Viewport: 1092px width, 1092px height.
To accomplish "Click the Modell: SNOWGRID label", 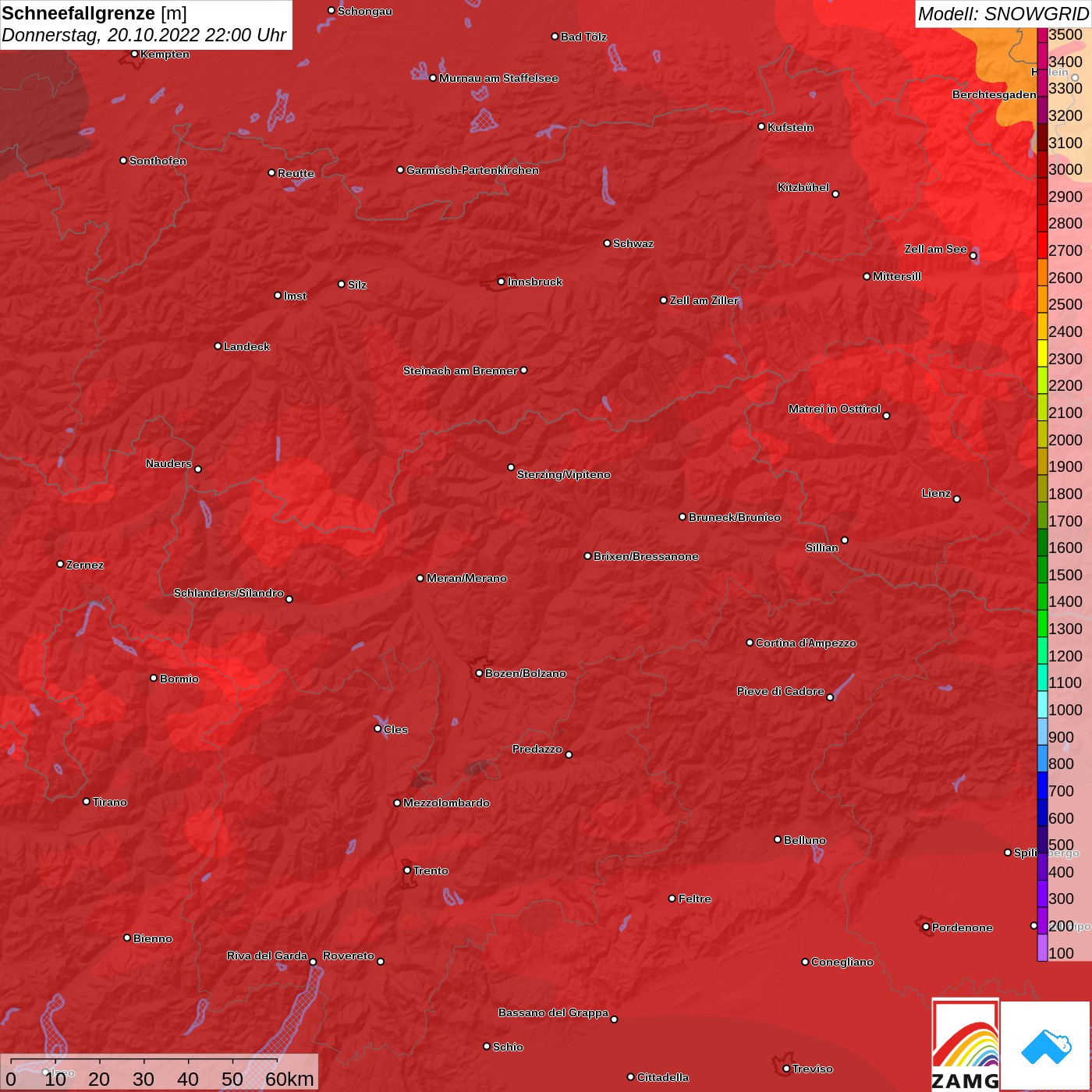I will (x=1003, y=14).
